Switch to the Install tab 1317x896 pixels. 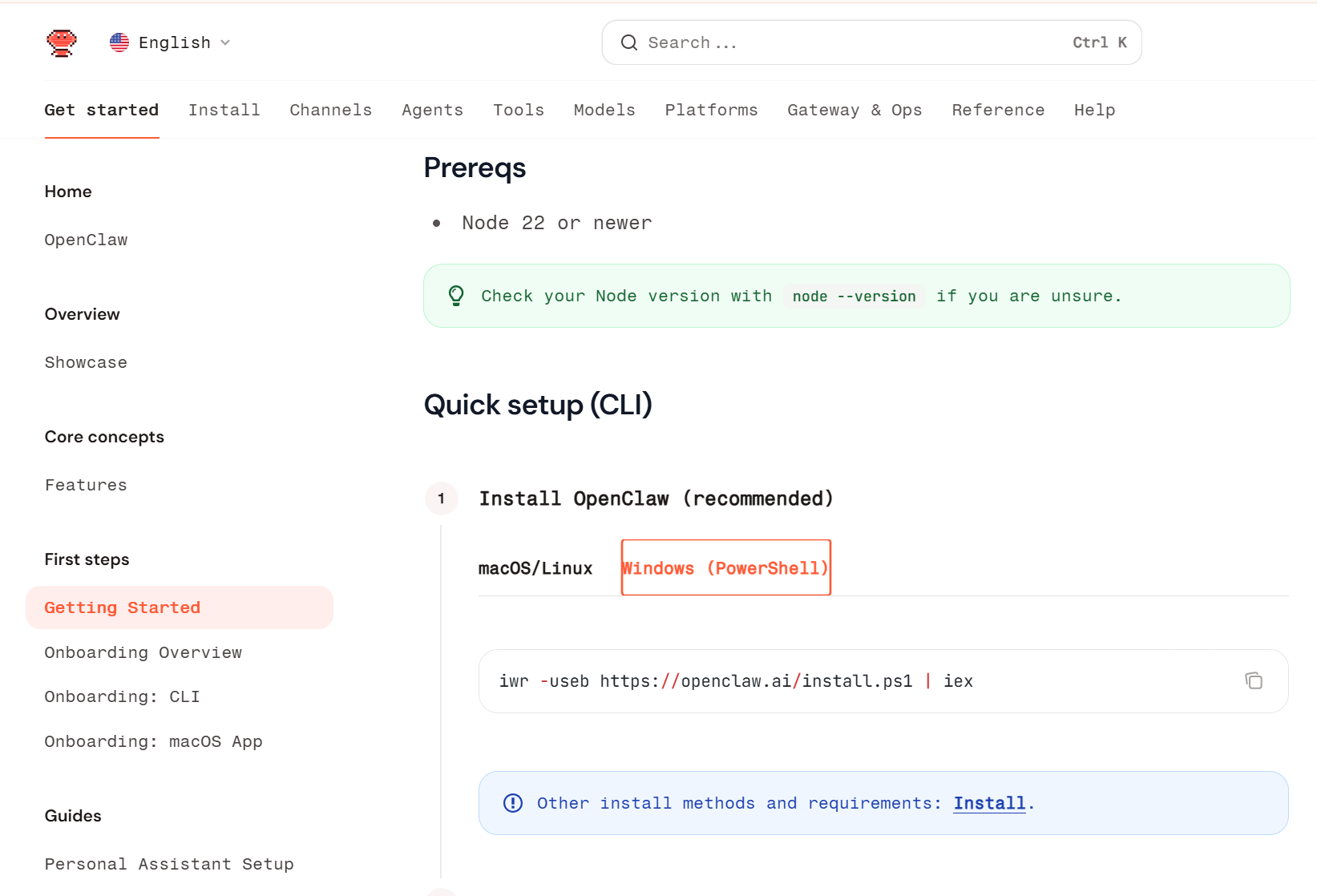(224, 110)
